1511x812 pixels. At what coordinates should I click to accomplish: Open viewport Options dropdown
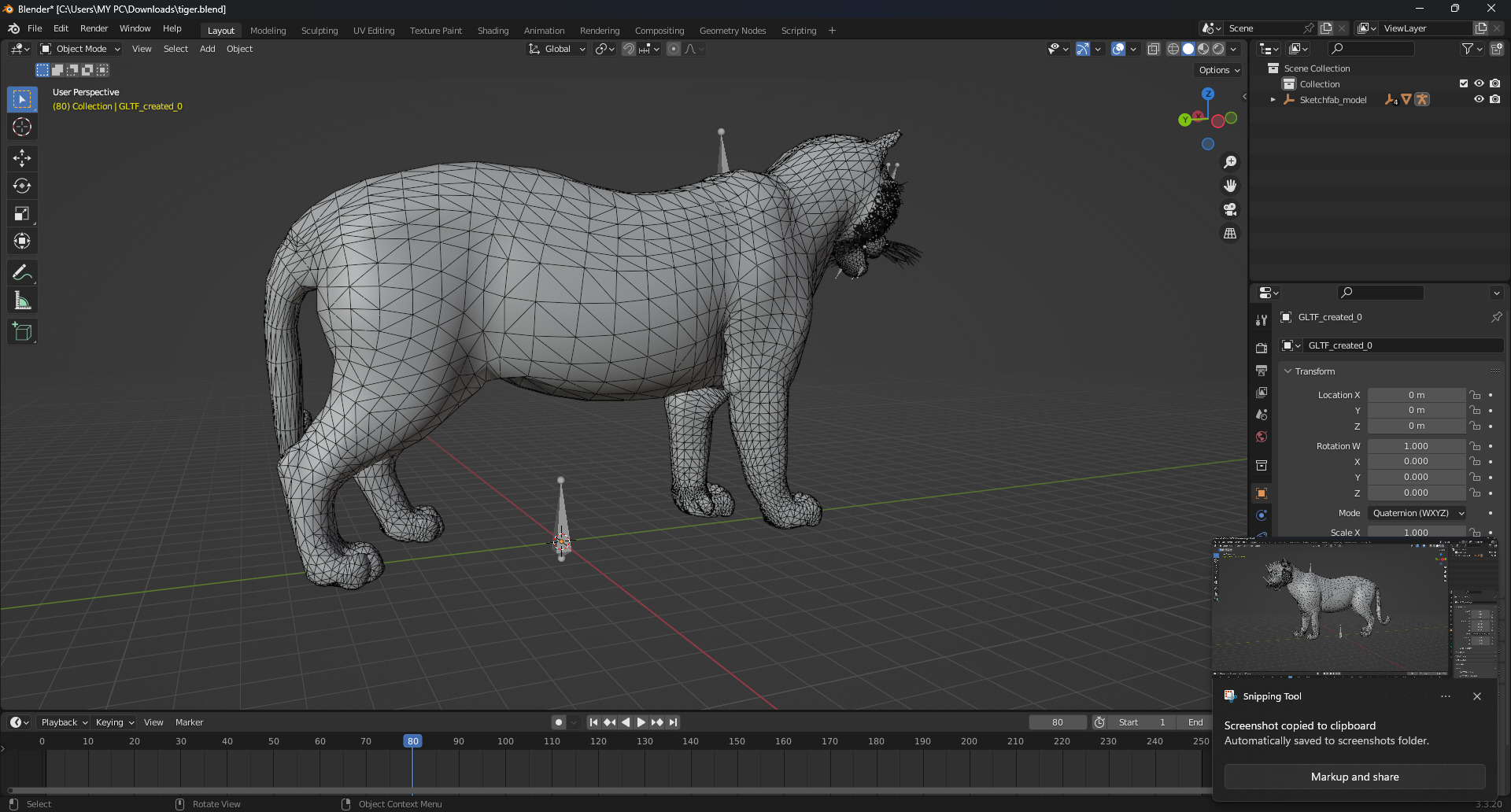tap(1218, 70)
